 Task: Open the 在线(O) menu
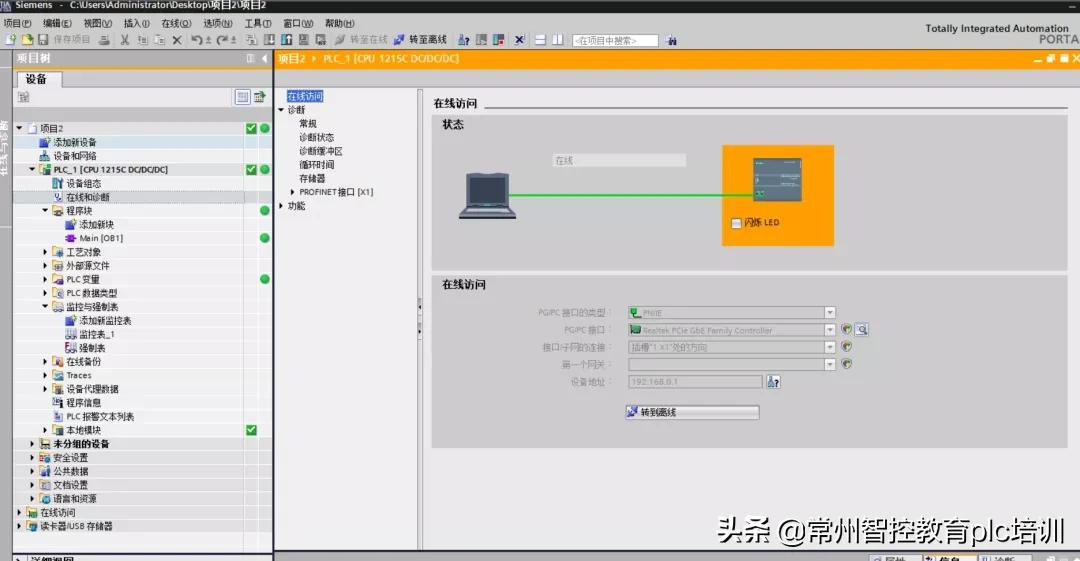[176, 23]
